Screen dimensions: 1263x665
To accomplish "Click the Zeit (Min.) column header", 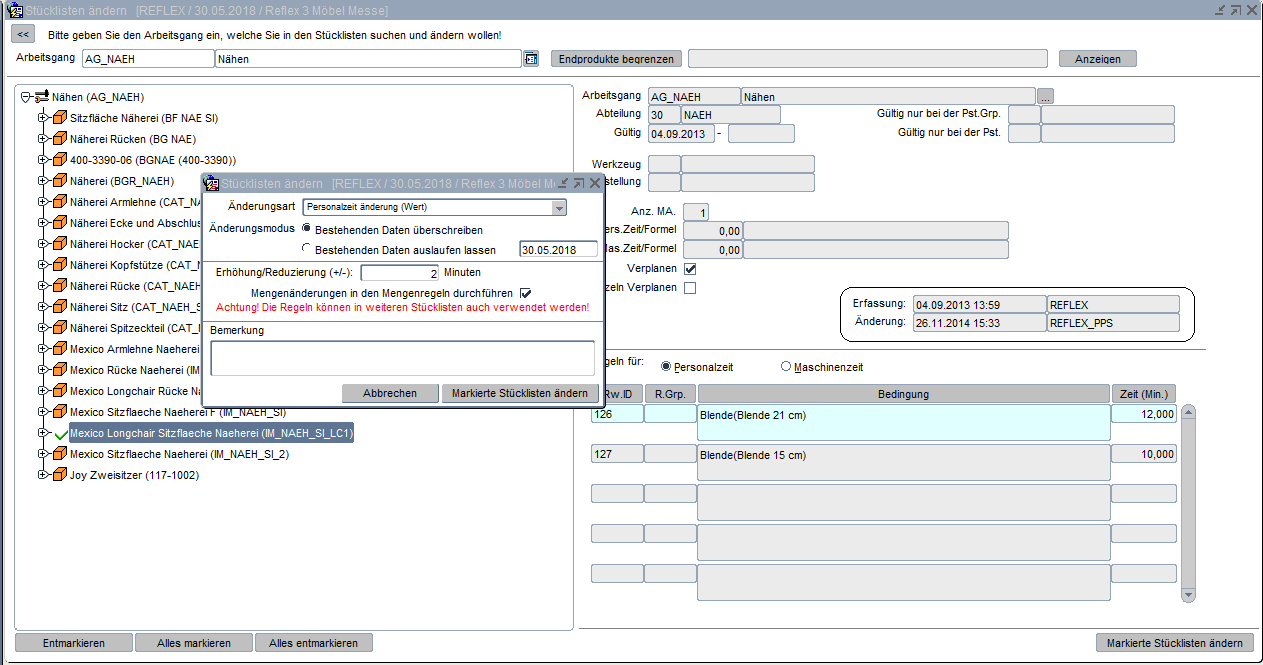I will tap(1143, 394).
